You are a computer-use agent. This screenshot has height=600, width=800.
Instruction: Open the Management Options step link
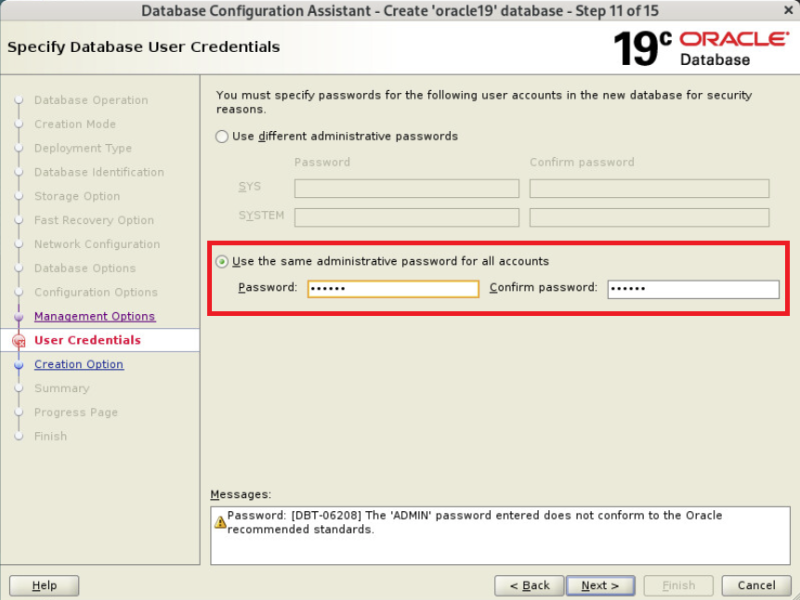click(x=94, y=316)
